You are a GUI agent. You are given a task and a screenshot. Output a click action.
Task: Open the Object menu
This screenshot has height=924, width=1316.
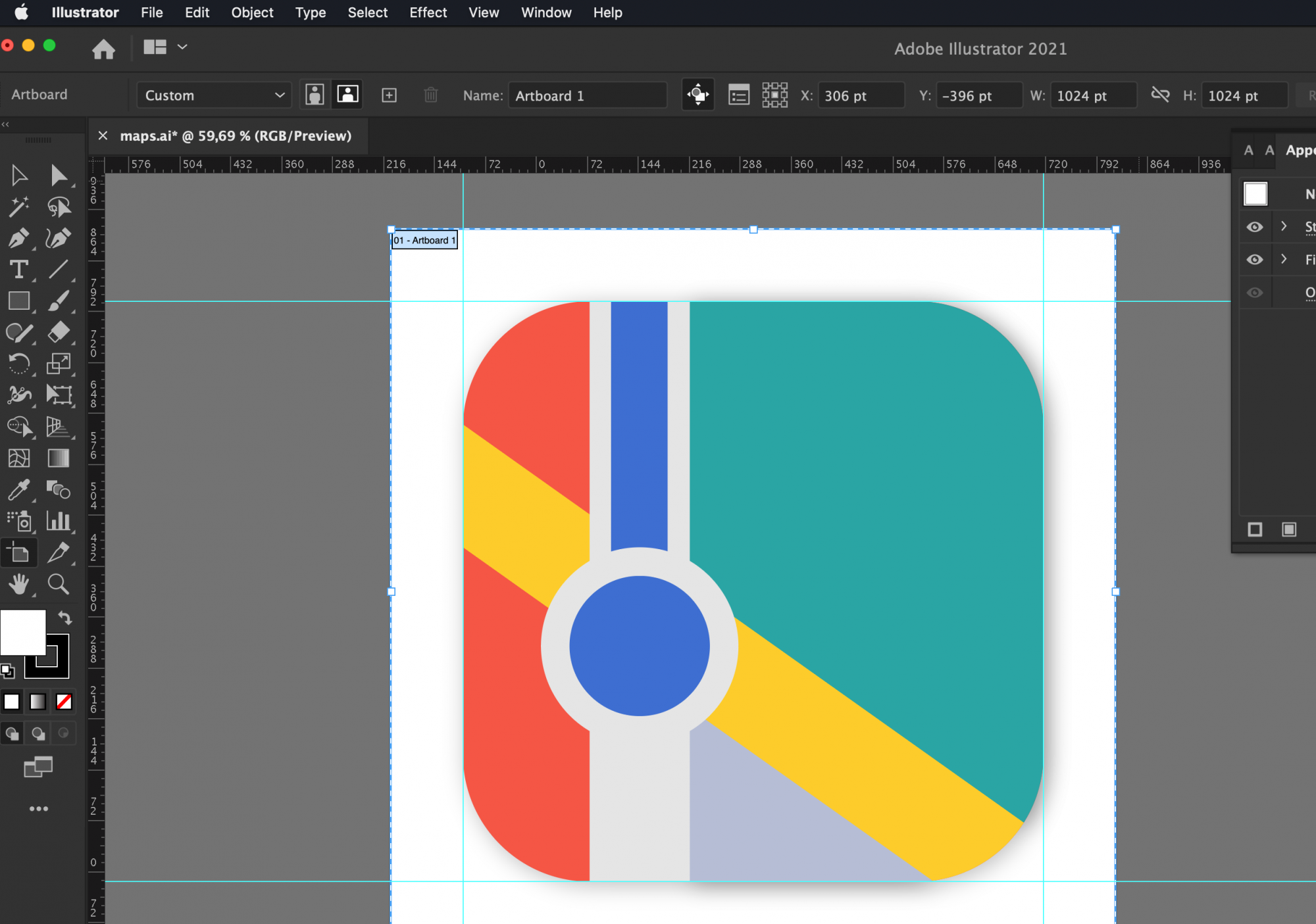252,12
